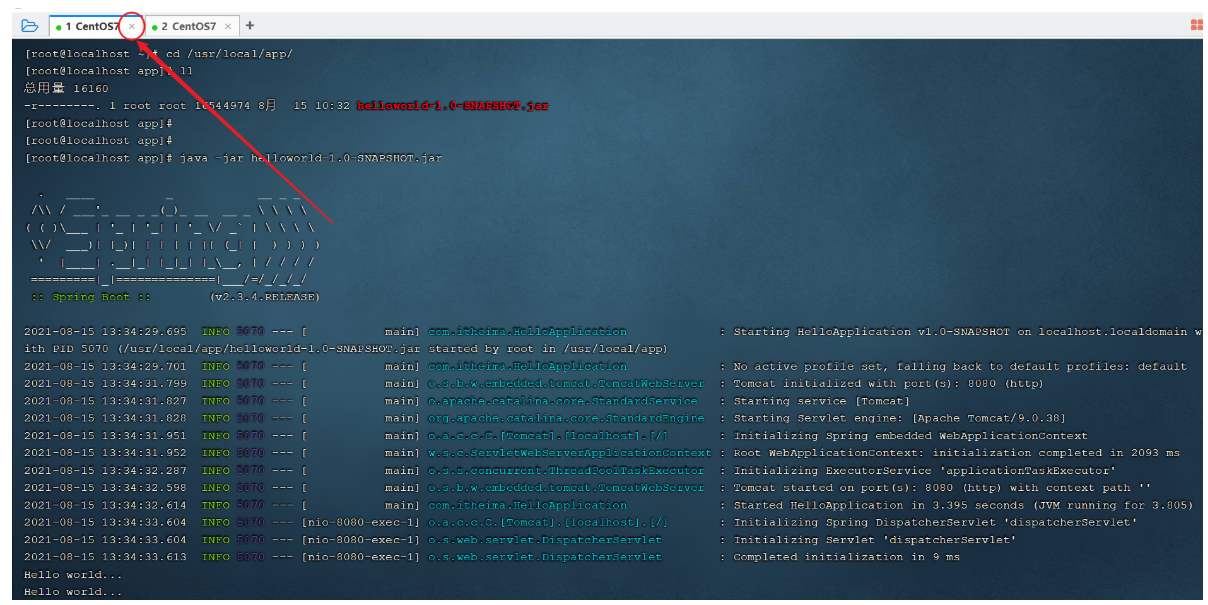This screenshot has width=1208, height=605.
Task: Click the 'cd /usr/local/app/' command line
Action: click(x=229, y=54)
